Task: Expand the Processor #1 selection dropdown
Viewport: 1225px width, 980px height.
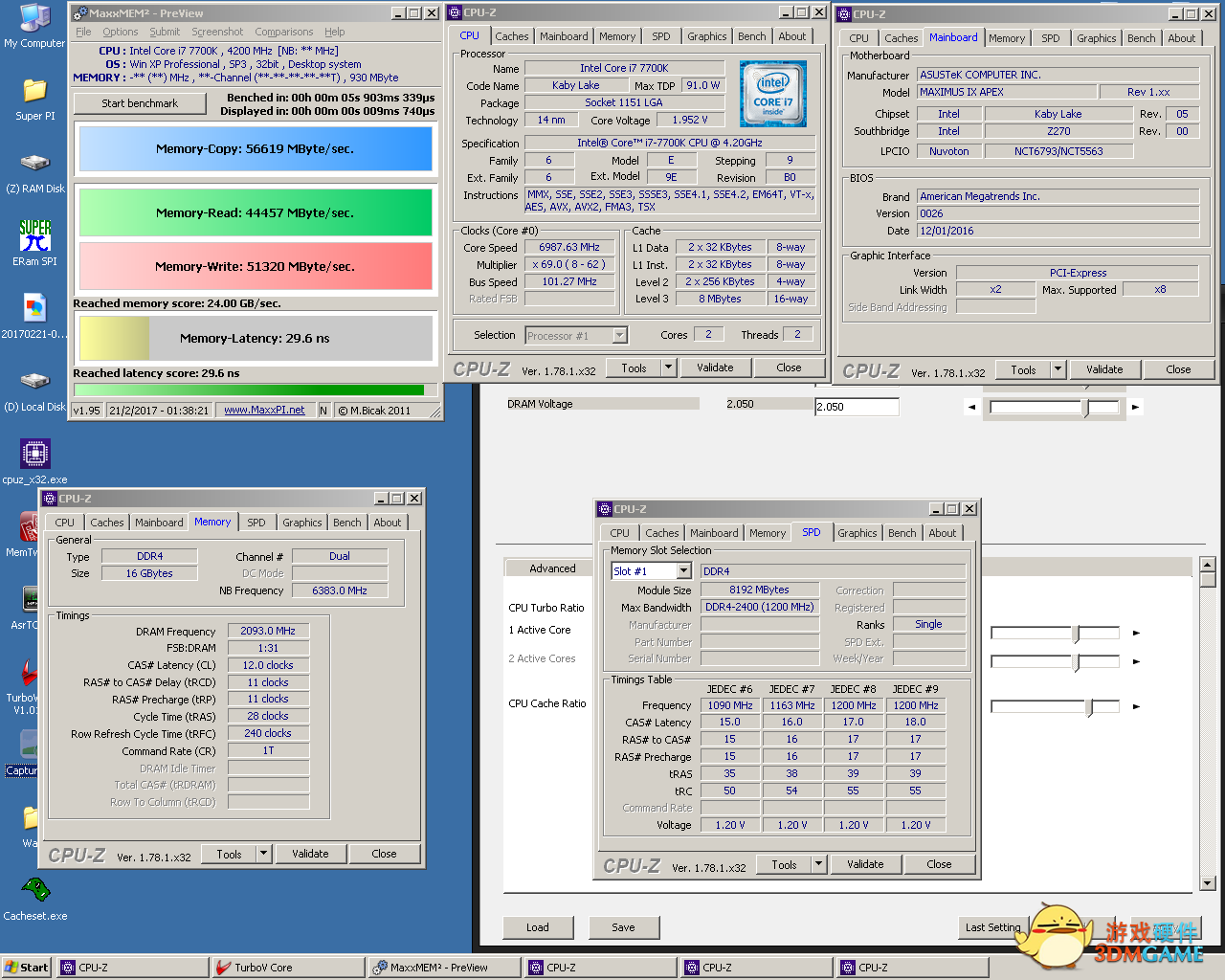Action: pos(619,335)
